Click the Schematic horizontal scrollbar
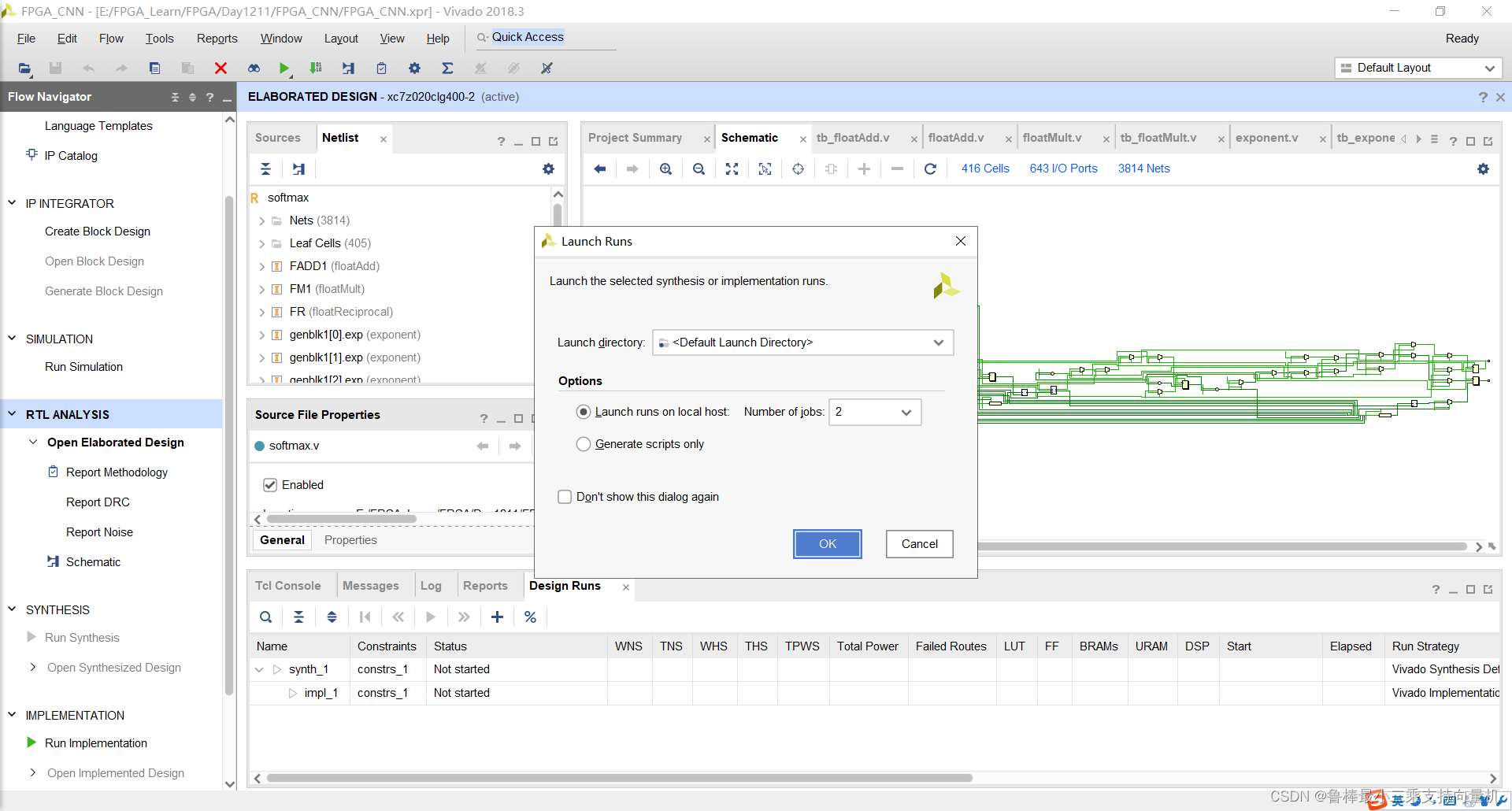The image size is (1512, 811). point(1221,546)
